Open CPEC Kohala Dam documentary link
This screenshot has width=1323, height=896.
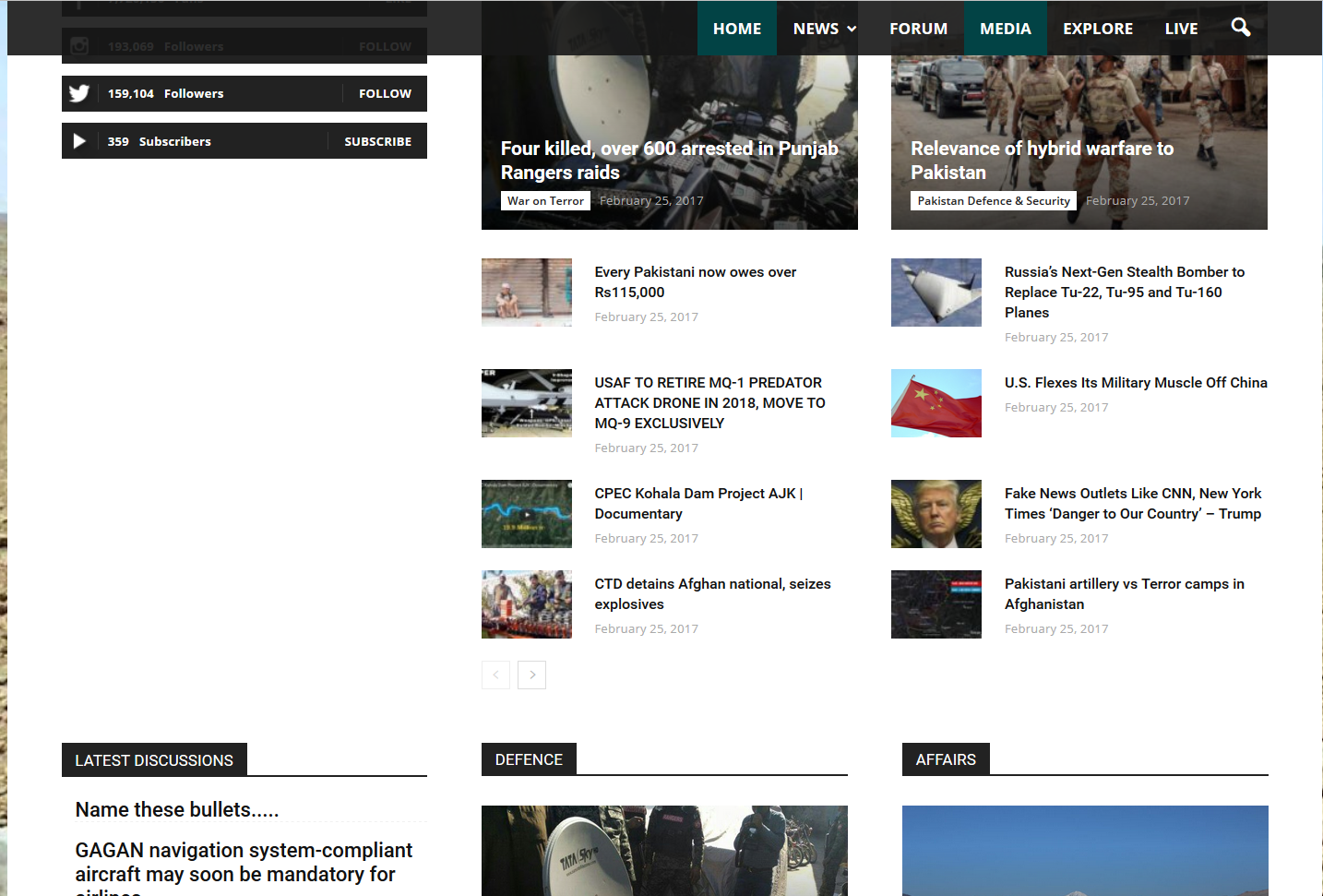coord(698,504)
